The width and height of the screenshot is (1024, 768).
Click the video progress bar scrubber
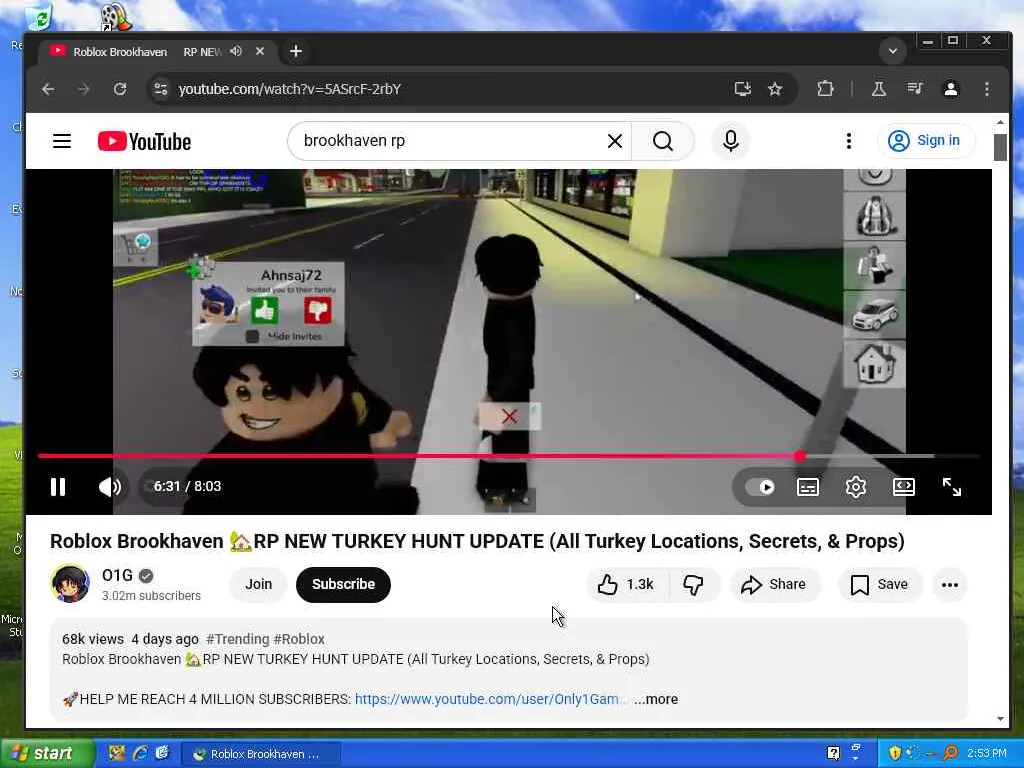coord(800,456)
